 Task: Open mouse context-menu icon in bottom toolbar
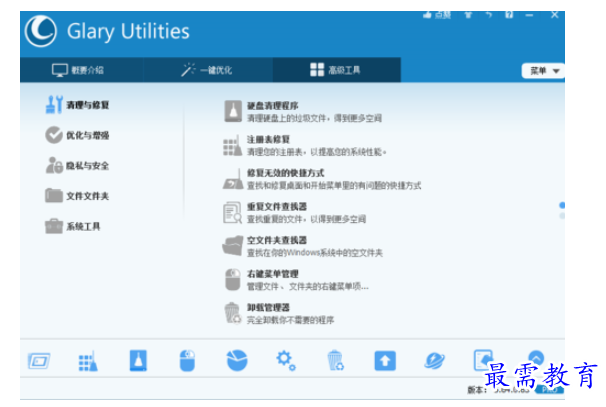[187, 361]
